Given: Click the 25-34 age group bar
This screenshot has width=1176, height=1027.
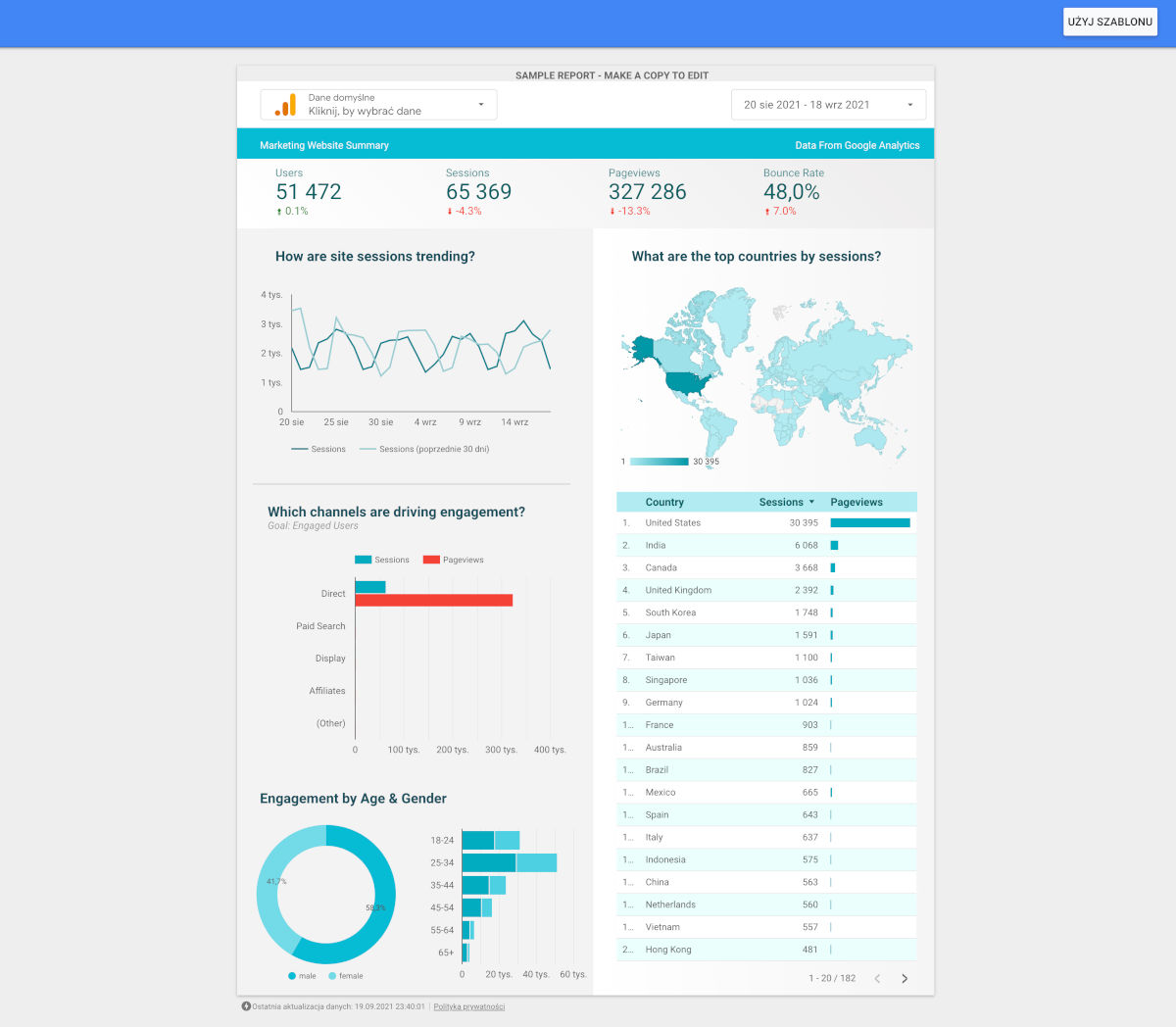Looking at the screenshot, I should click(x=510, y=862).
